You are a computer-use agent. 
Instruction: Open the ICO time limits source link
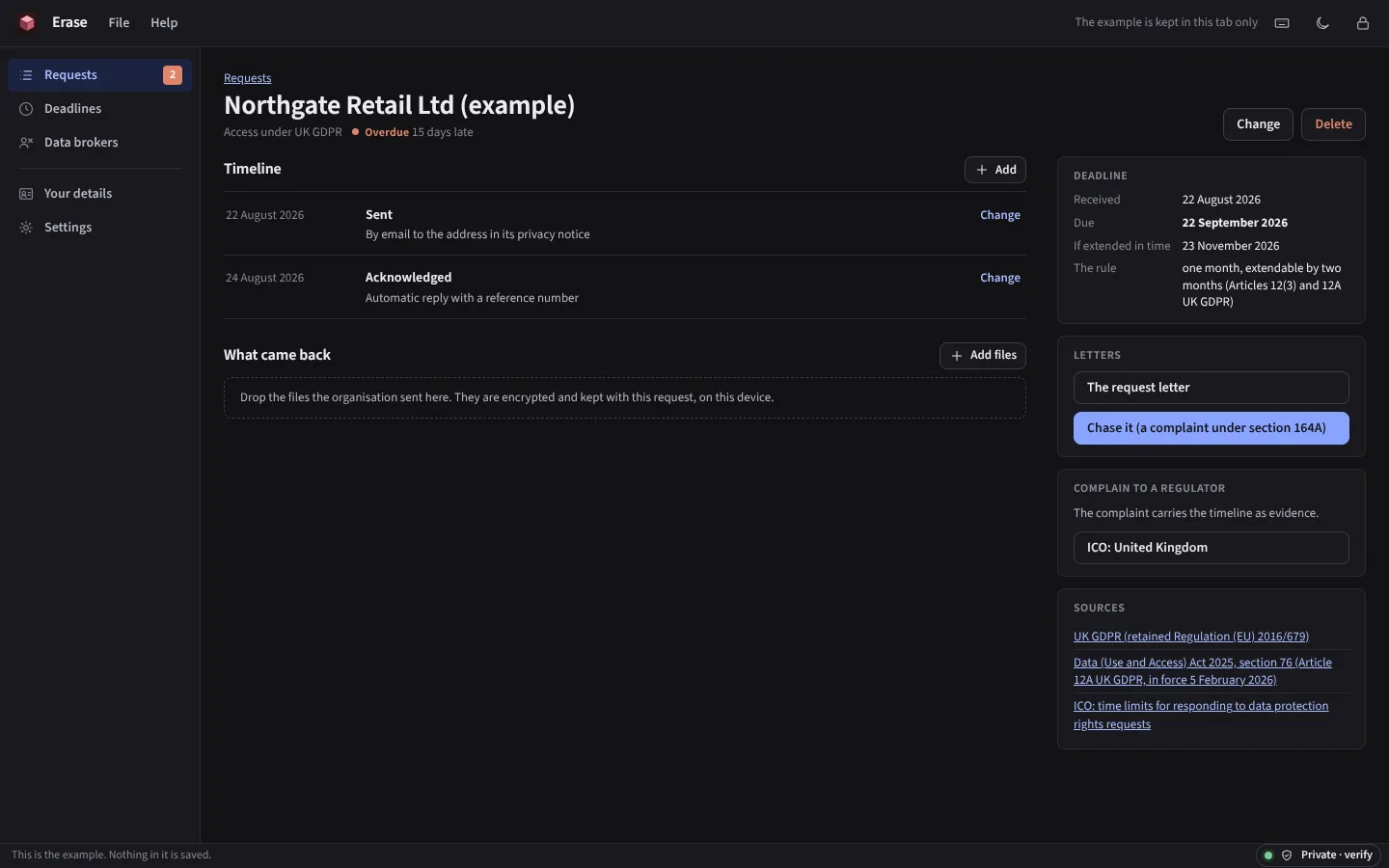[1201, 716]
